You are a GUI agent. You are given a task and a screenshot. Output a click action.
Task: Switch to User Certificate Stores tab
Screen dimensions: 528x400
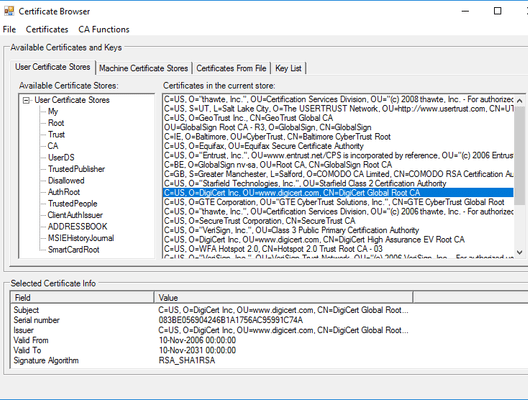[x=53, y=67]
